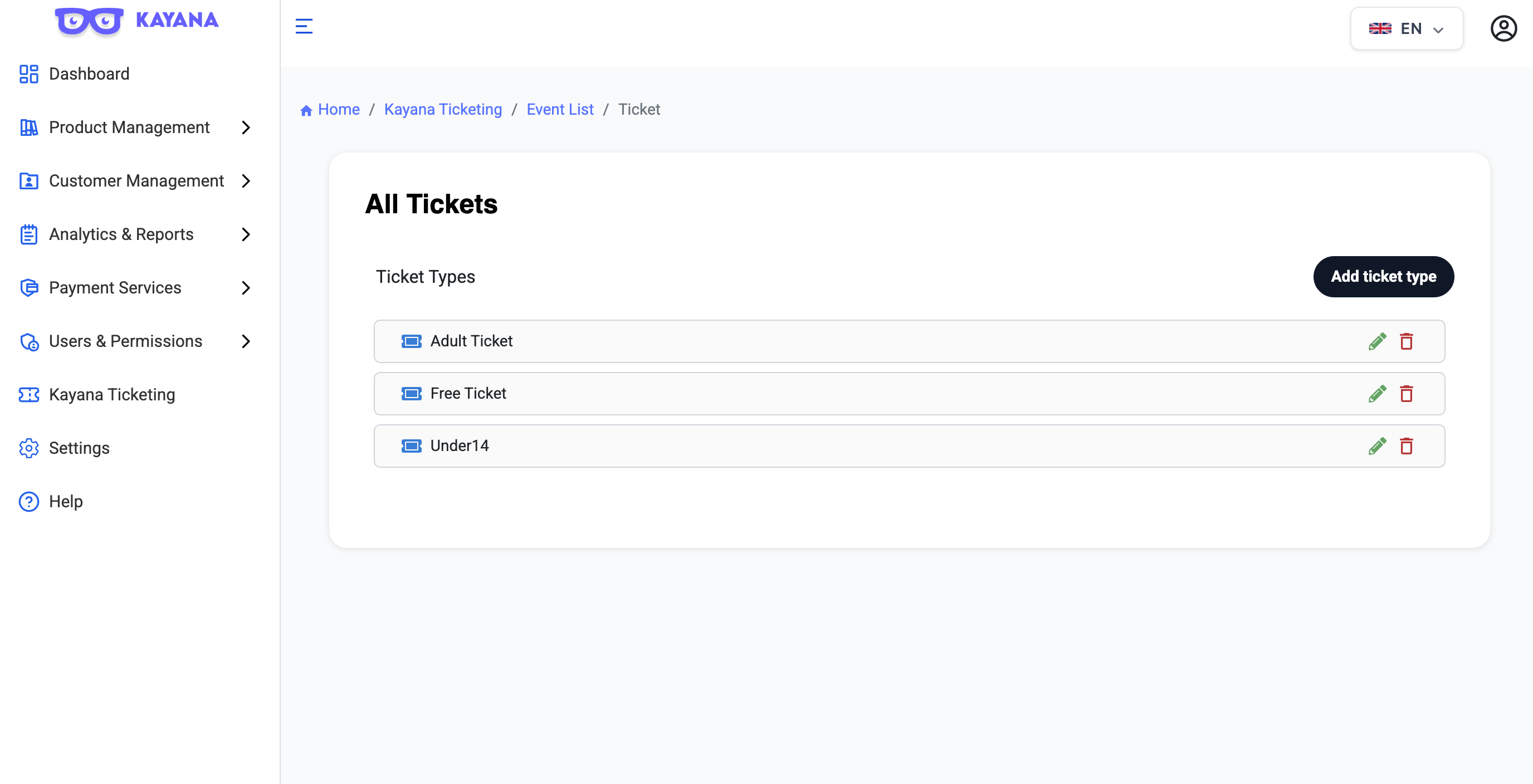Image resolution: width=1533 pixels, height=784 pixels.
Task: Delete the Under14 ticket using the trash icon
Action: click(x=1406, y=446)
